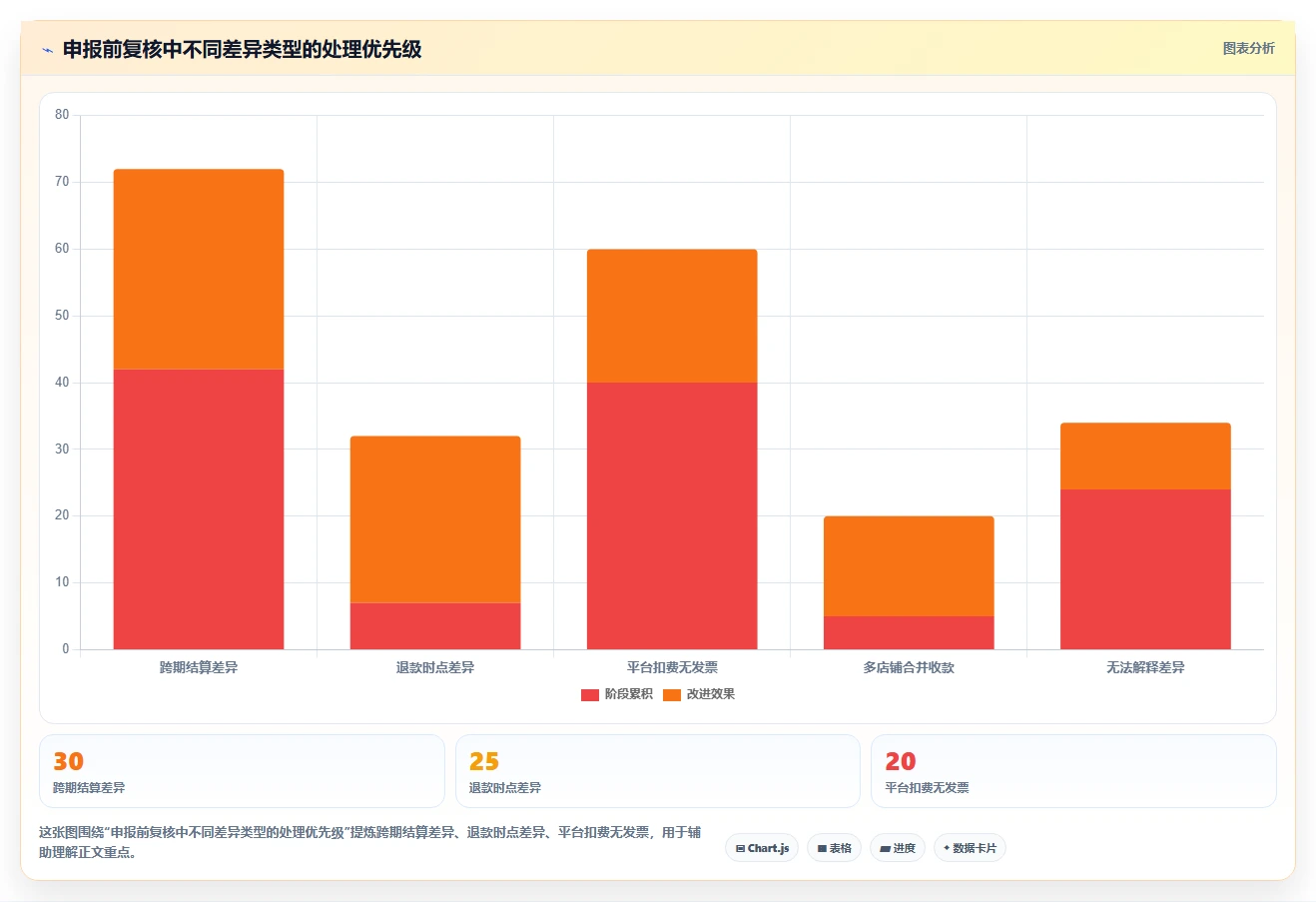Click the 无法解释差异 x-axis label

[1145, 667]
